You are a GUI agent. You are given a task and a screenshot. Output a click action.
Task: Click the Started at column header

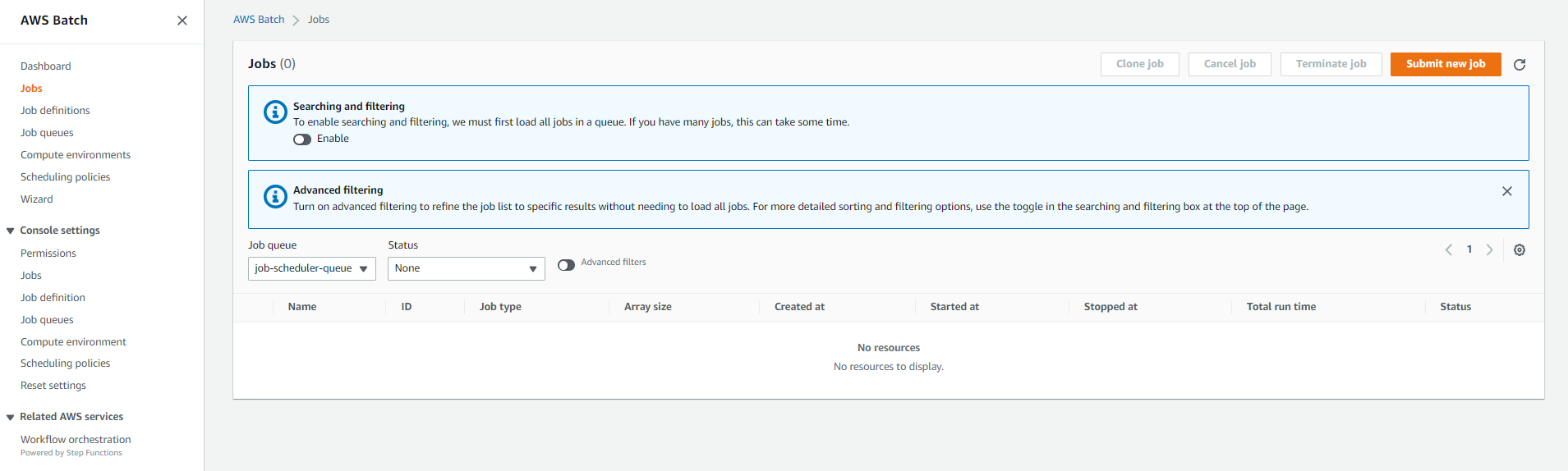(954, 307)
